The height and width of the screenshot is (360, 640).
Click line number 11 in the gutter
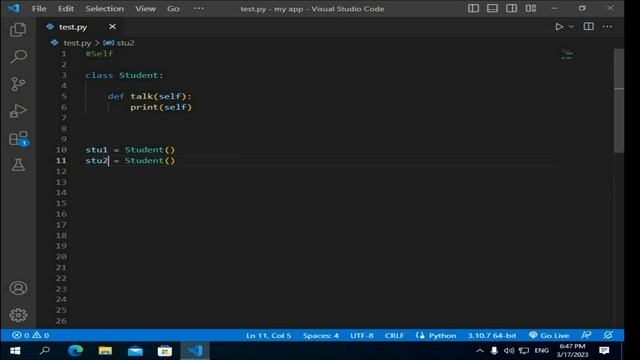[x=61, y=160]
